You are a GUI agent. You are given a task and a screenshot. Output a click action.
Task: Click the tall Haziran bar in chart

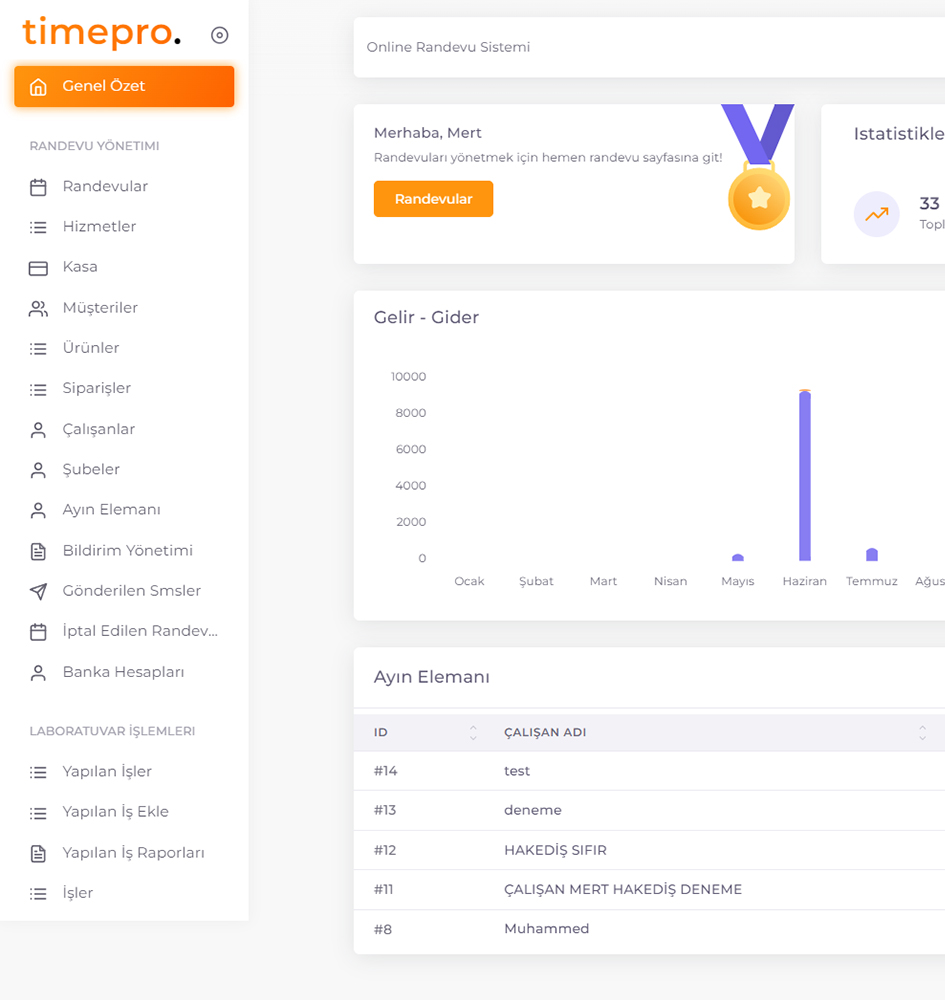805,476
